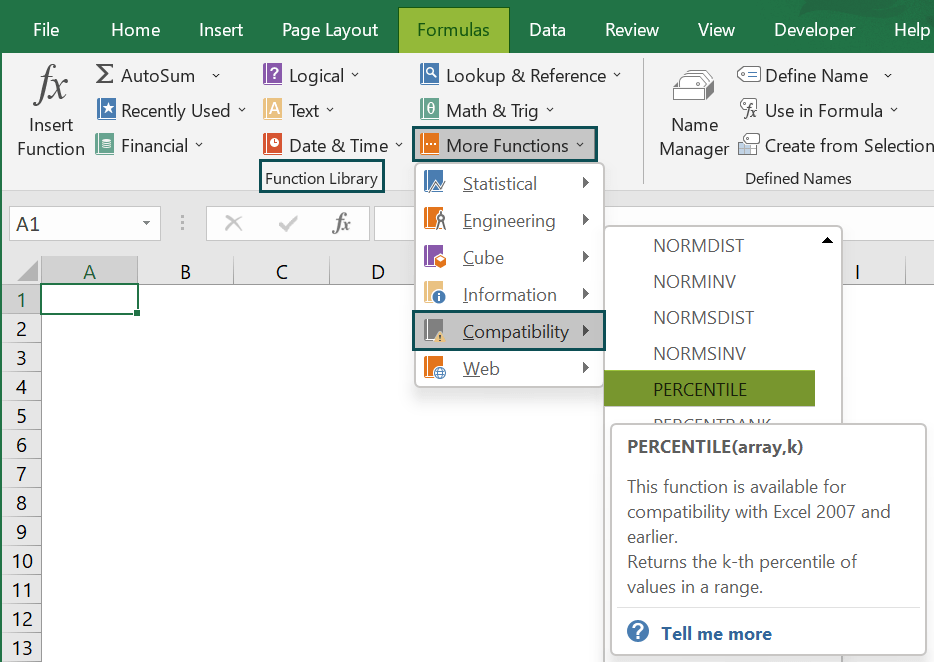Viewport: 934px width, 662px height.
Task: Select the PERCENTILE function
Action: click(x=709, y=389)
